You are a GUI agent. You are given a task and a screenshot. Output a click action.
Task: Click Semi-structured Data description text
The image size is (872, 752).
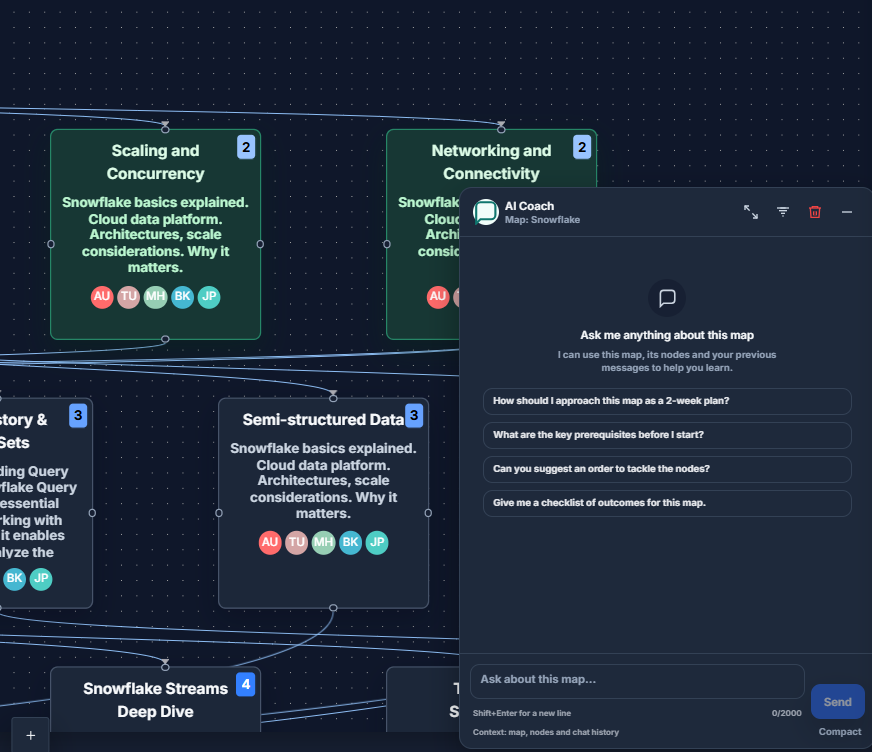pos(323,481)
